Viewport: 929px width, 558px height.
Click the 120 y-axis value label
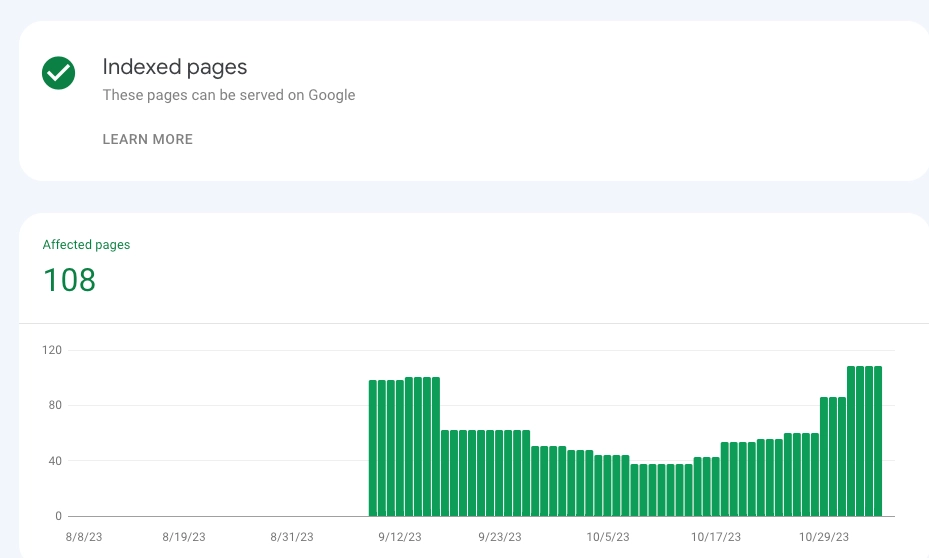(x=52, y=350)
